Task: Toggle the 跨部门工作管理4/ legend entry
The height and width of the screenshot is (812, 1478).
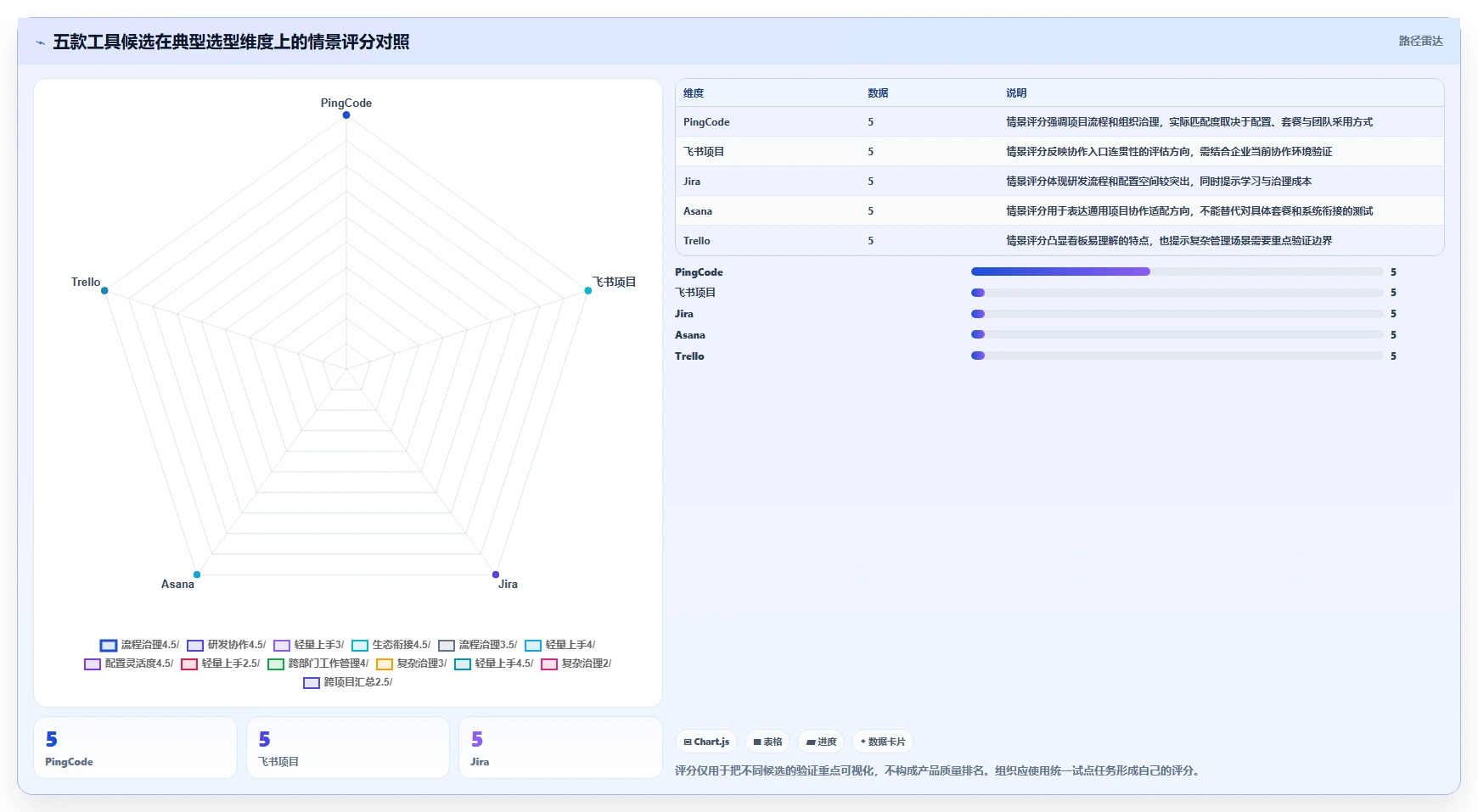Action: point(318,664)
